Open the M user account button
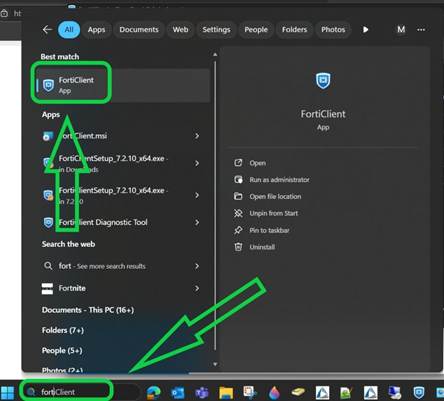444x401 pixels. point(401,30)
